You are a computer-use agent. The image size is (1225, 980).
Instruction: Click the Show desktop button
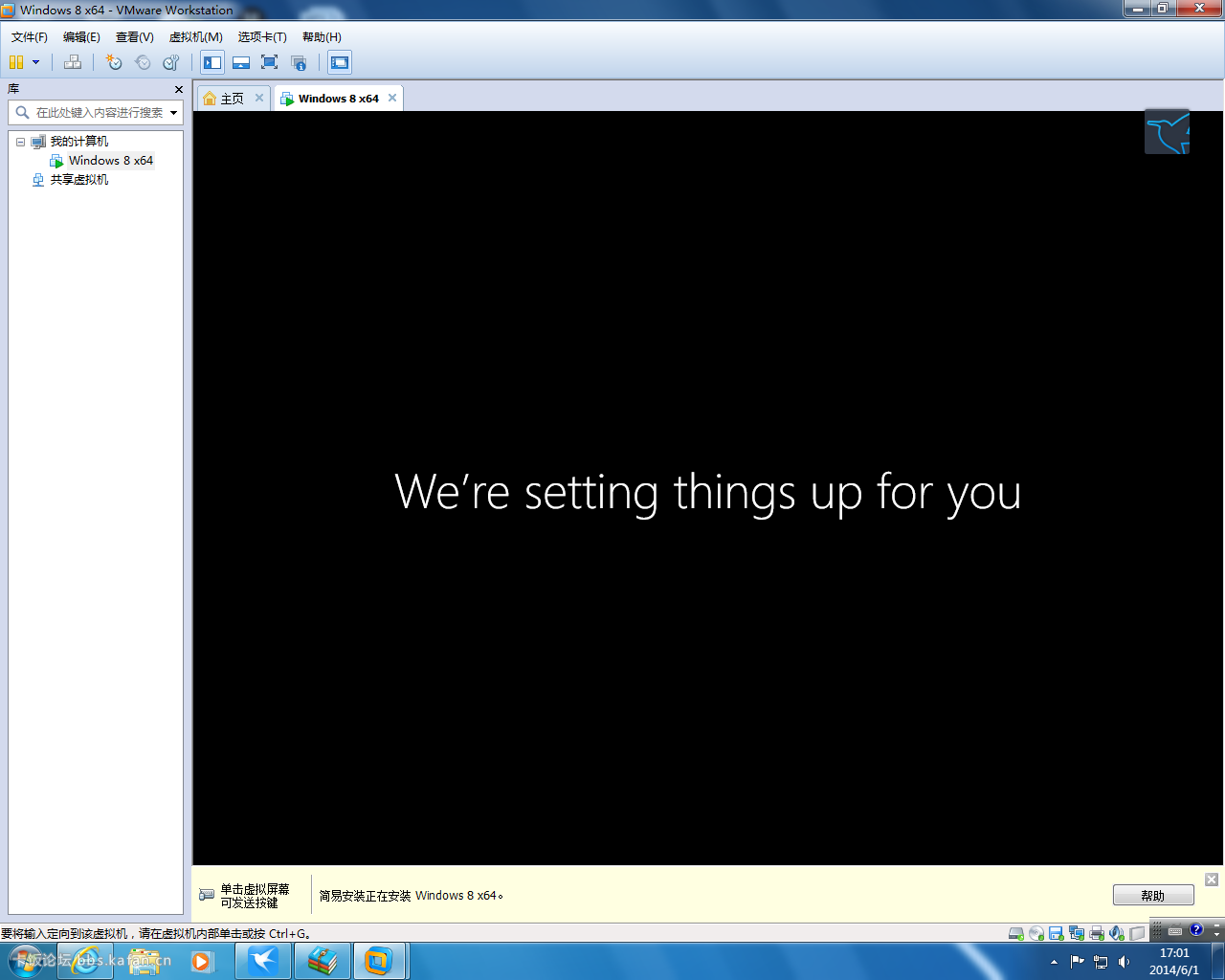click(x=1218, y=961)
